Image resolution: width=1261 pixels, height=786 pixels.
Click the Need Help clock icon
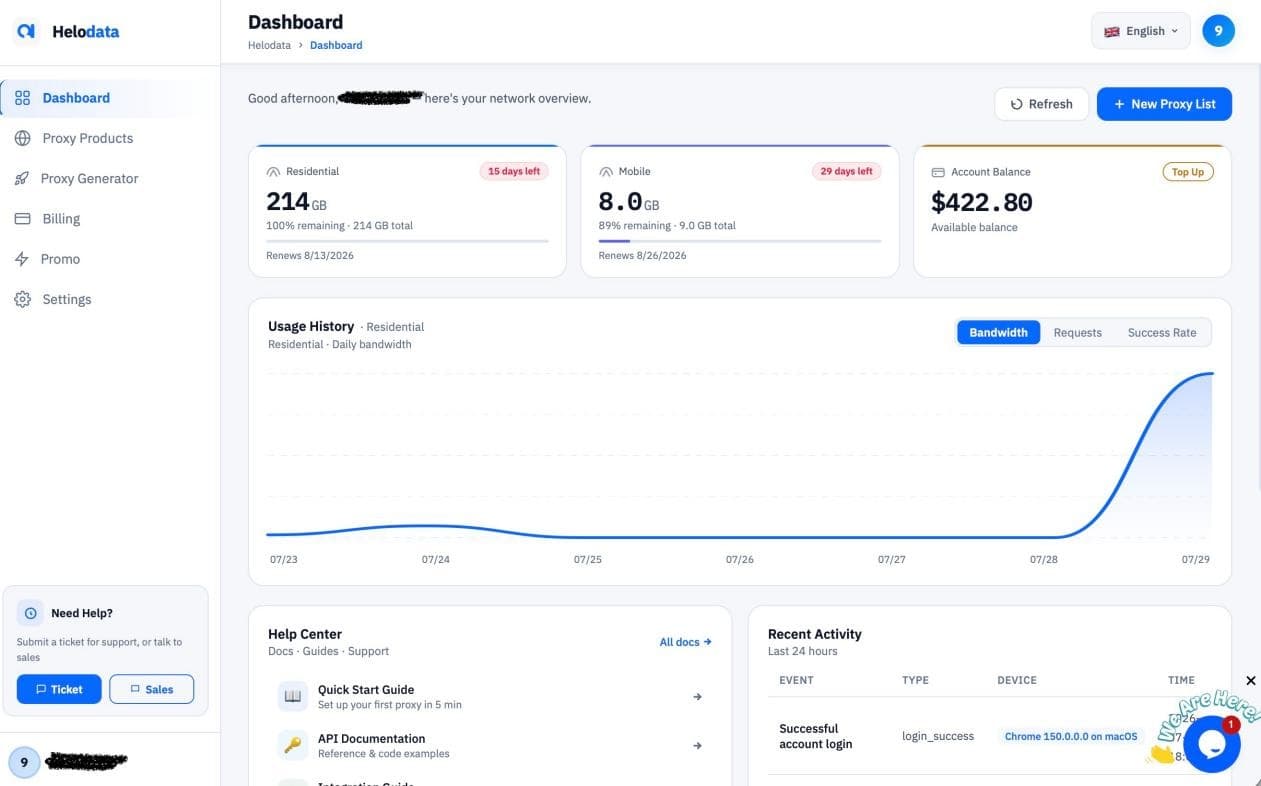[x=31, y=613]
